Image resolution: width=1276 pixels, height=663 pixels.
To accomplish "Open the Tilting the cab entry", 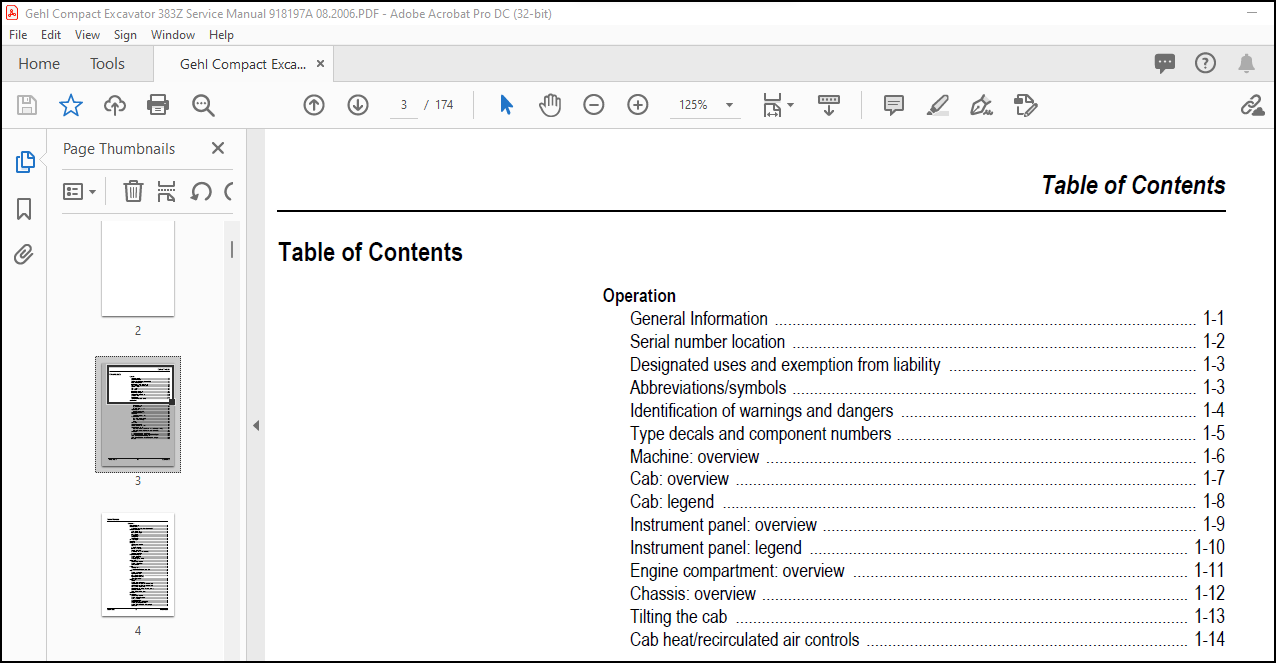I will [x=678, y=617].
